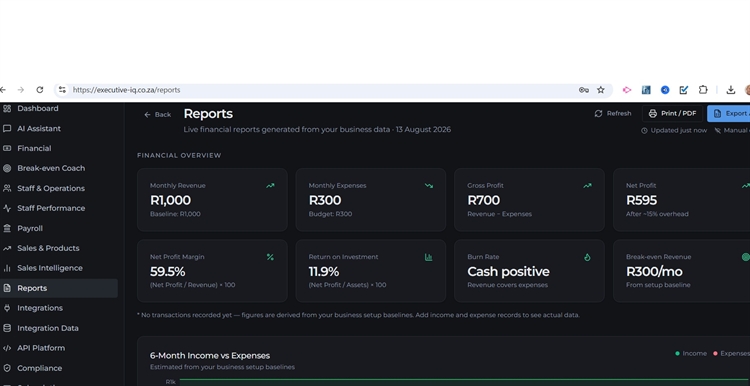Click the R300/mo break-even value
This screenshot has width=750, height=386.
click(x=654, y=272)
